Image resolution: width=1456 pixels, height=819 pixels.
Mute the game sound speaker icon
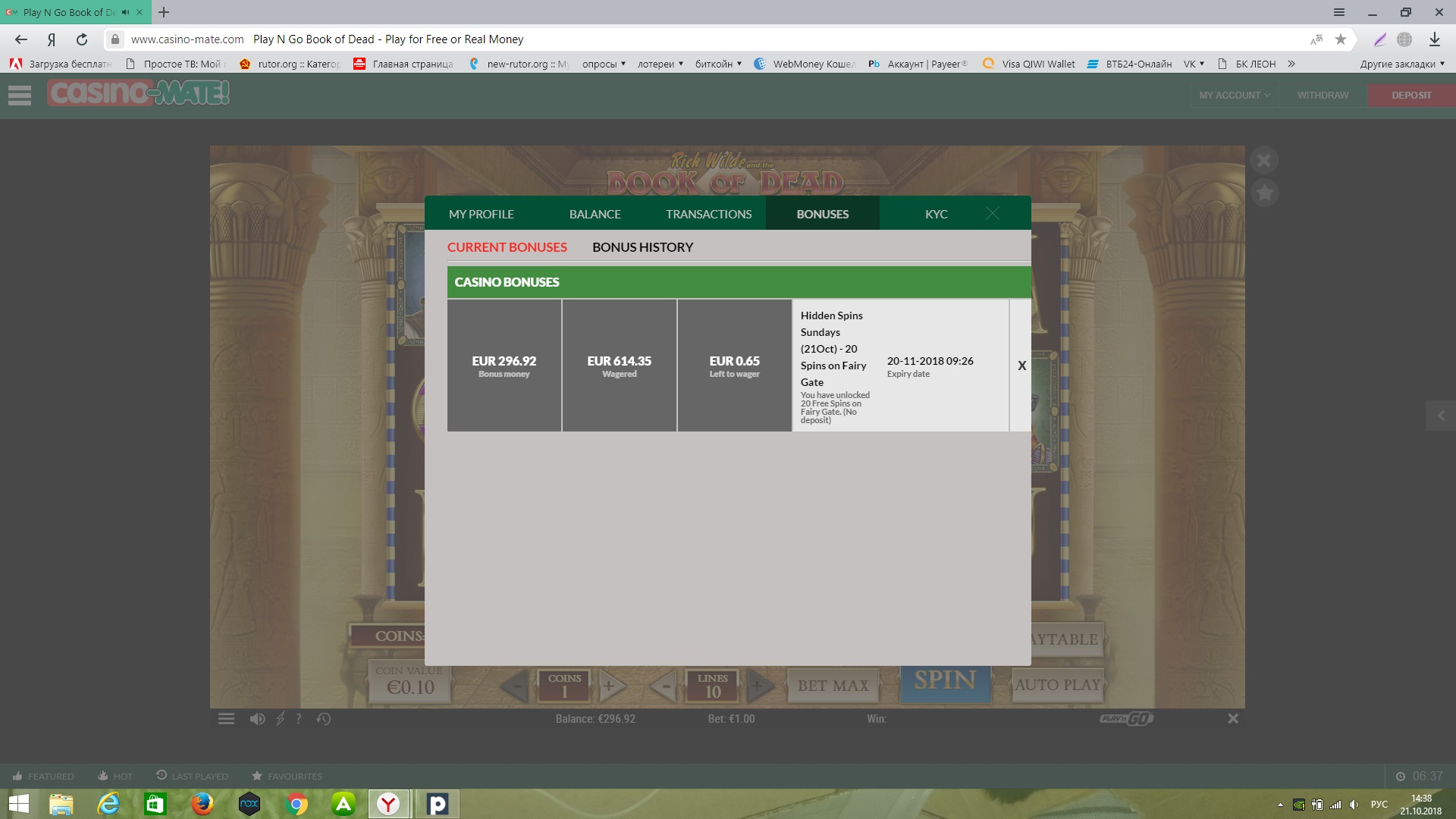258,719
